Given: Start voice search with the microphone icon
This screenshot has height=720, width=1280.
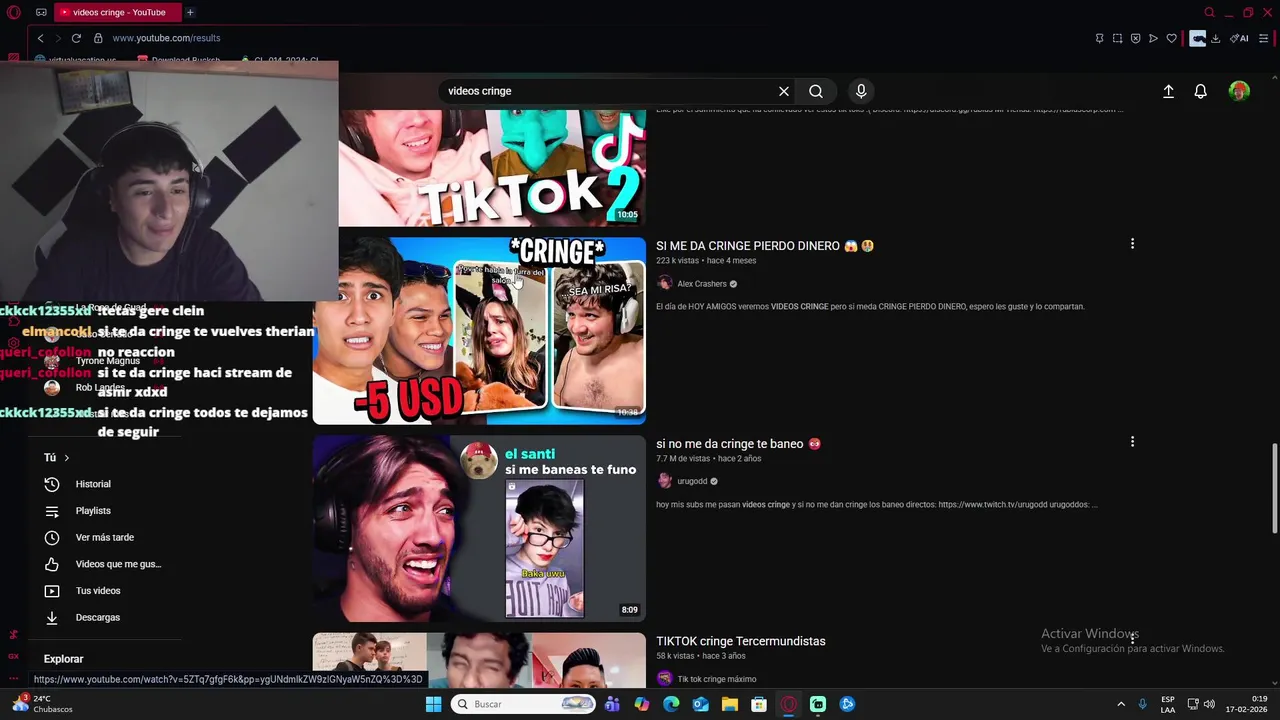Looking at the screenshot, I should [x=861, y=91].
